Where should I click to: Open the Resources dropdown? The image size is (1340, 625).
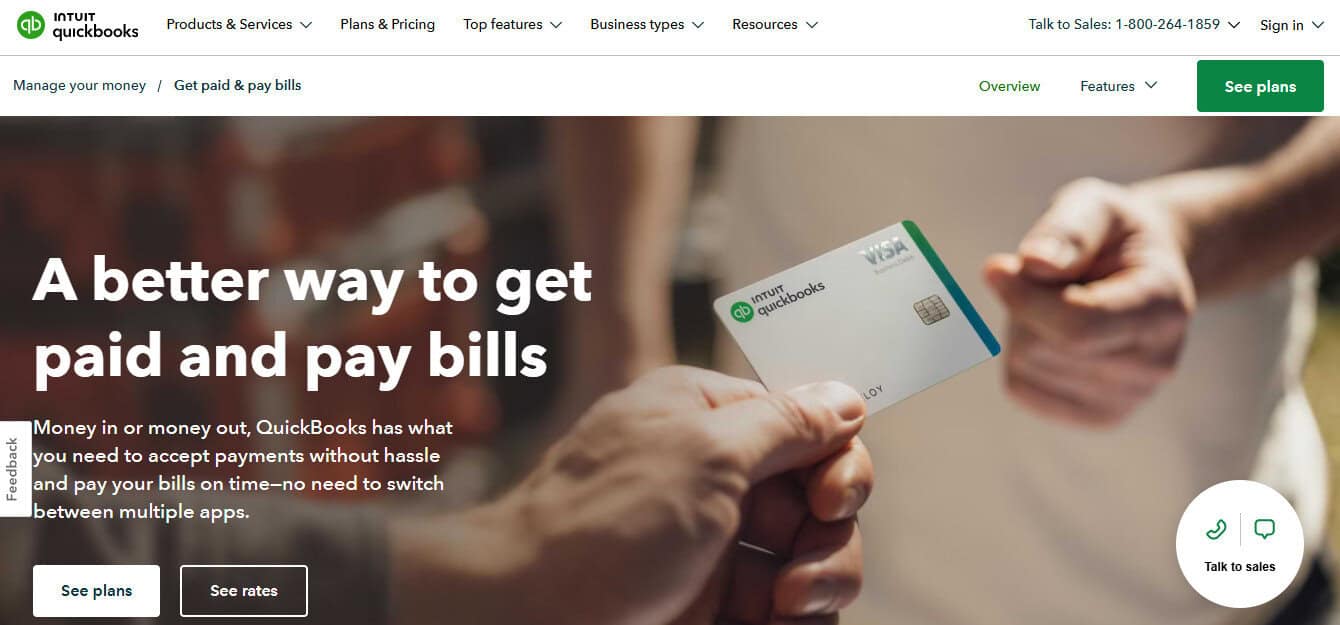click(775, 25)
